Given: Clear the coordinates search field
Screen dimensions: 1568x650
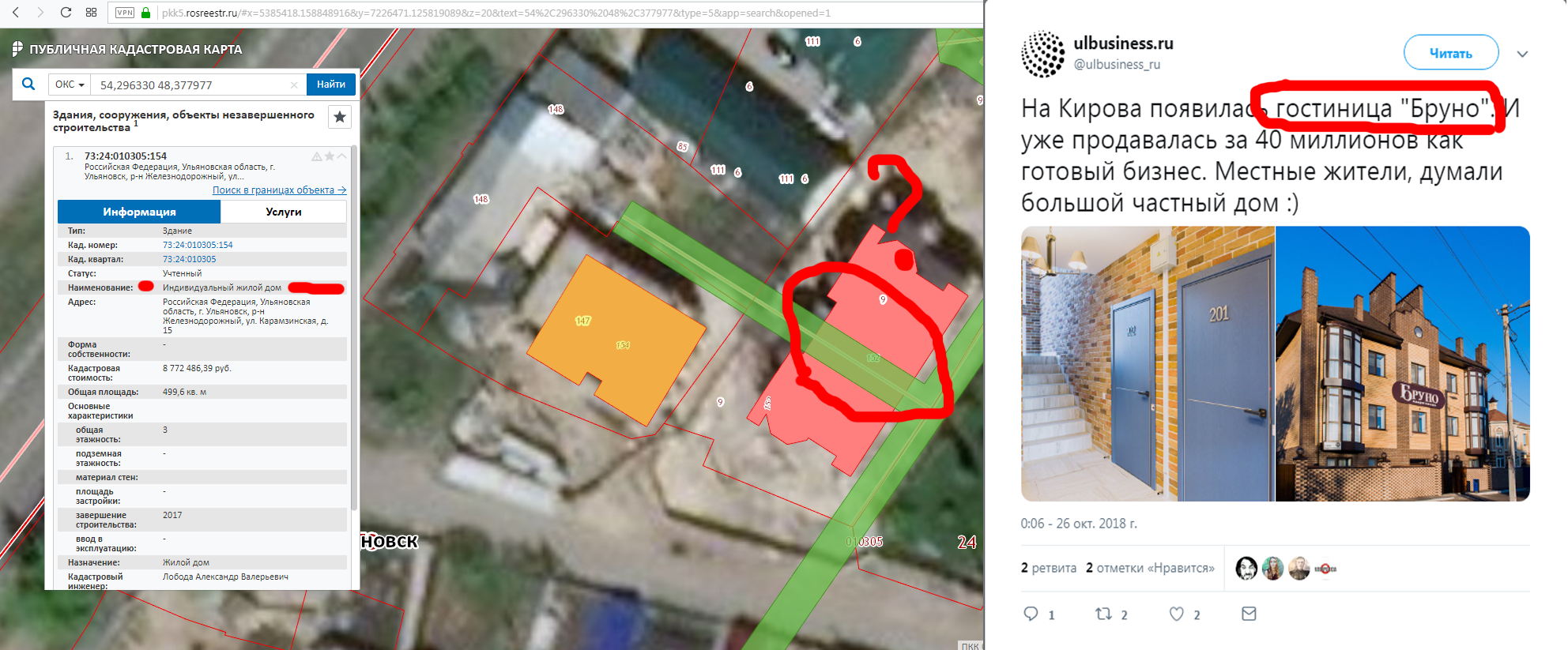Looking at the screenshot, I should 294,85.
